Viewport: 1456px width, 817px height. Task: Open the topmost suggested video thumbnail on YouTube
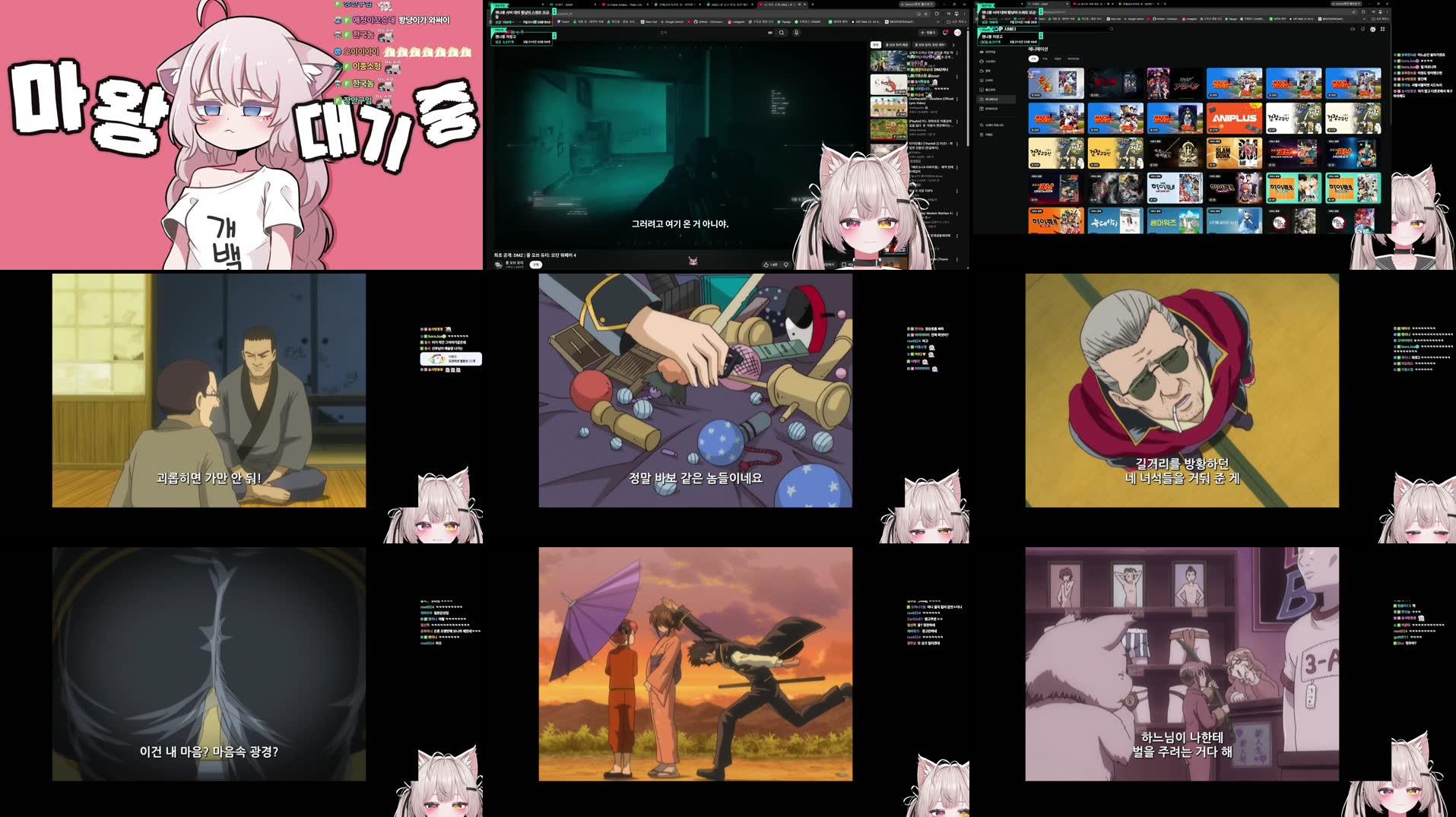click(889, 61)
